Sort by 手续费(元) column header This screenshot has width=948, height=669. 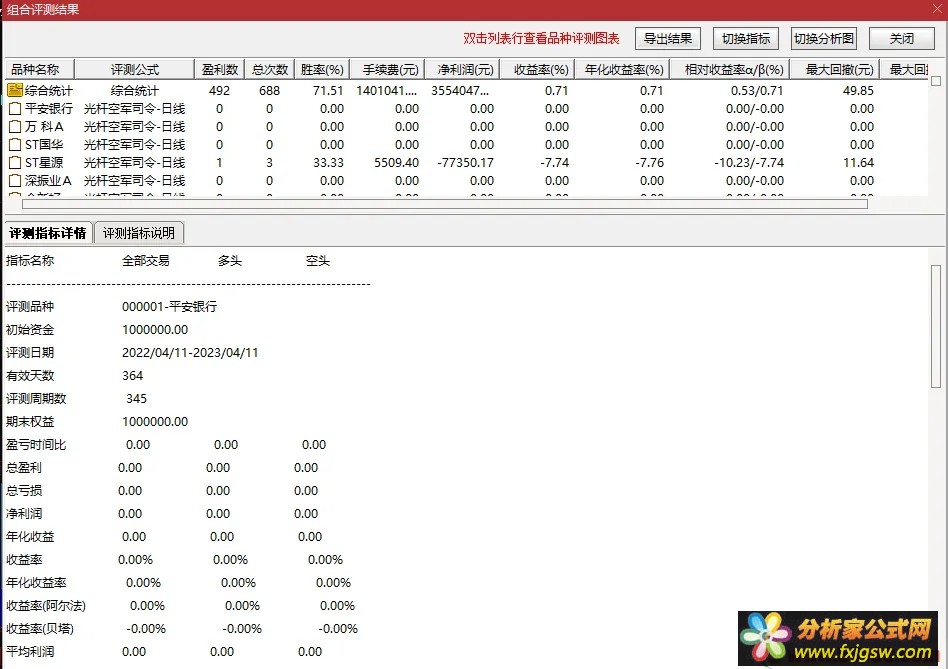pyautogui.click(x=388, y=69)
